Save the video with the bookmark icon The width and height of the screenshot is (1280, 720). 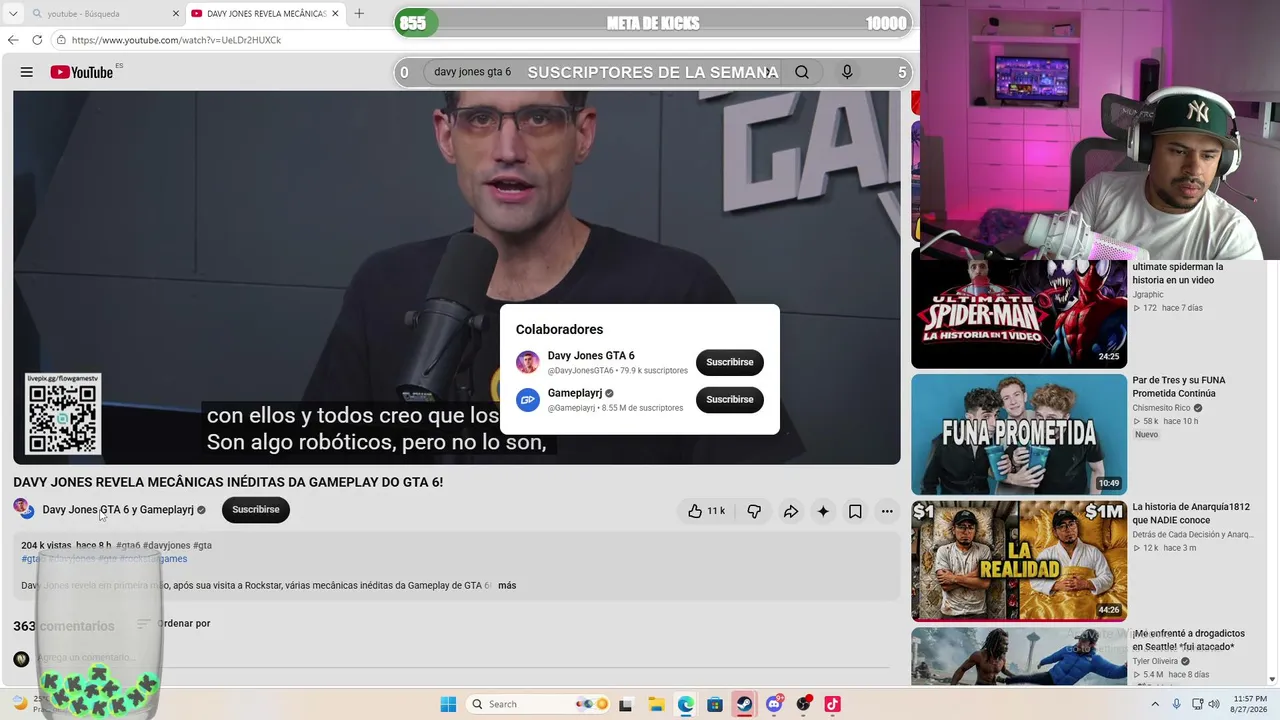(x=855, y=511)
